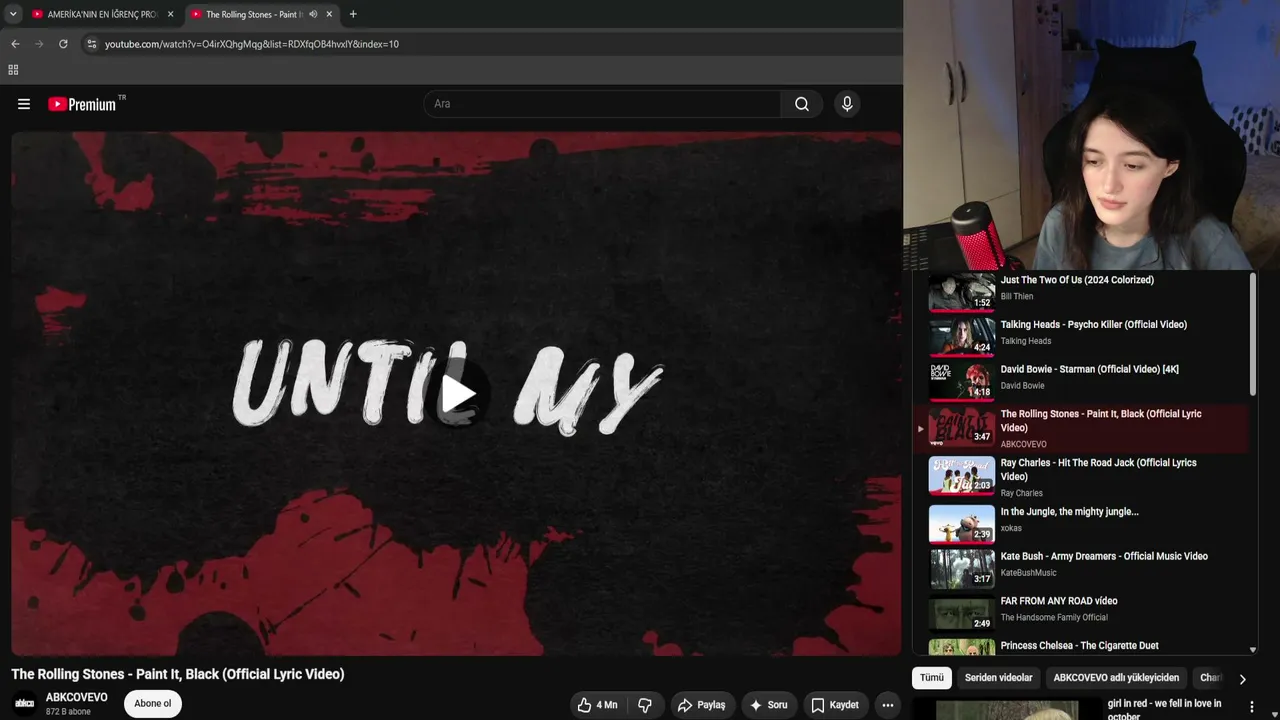Open the Soru ask button
The height and width of the screenshot is (720, 1280).
(x=768, y=705)
